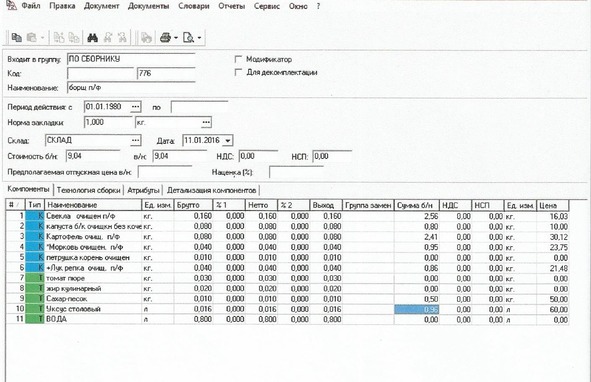Viewport: 591px width, 382px height.
Task: Select row Картофель очищ. п/ф
Action: click(x=288, y=237)
